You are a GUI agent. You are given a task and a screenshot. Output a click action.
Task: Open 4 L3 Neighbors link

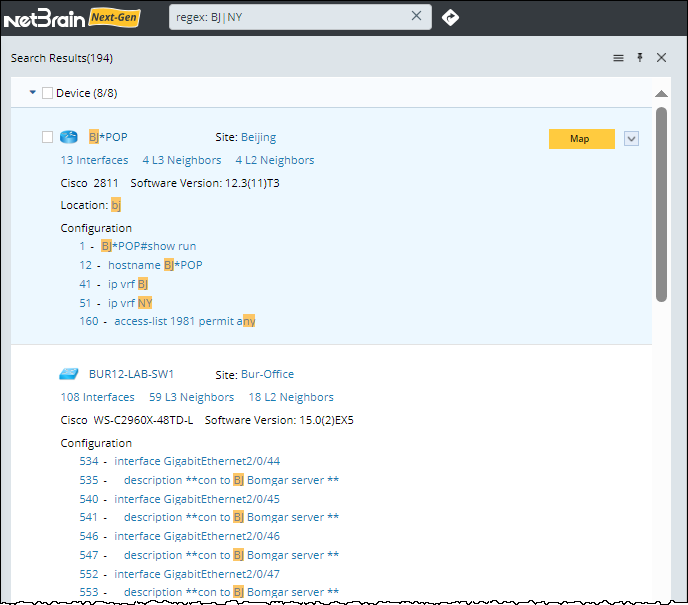pos(182,160)
